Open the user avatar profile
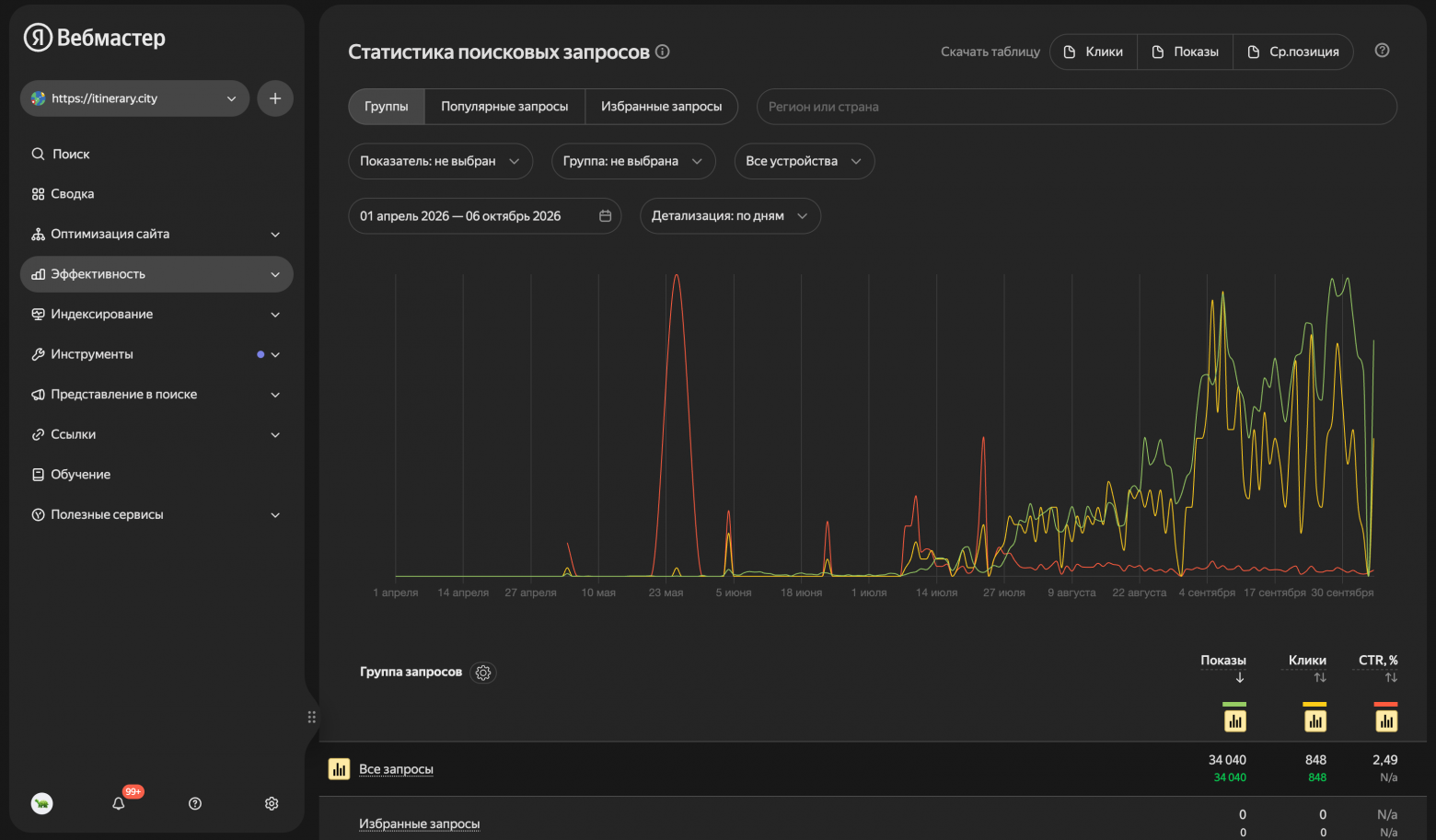Image resolution: width=1436 pixels, height=840 pixels. [x=41, y=803]
